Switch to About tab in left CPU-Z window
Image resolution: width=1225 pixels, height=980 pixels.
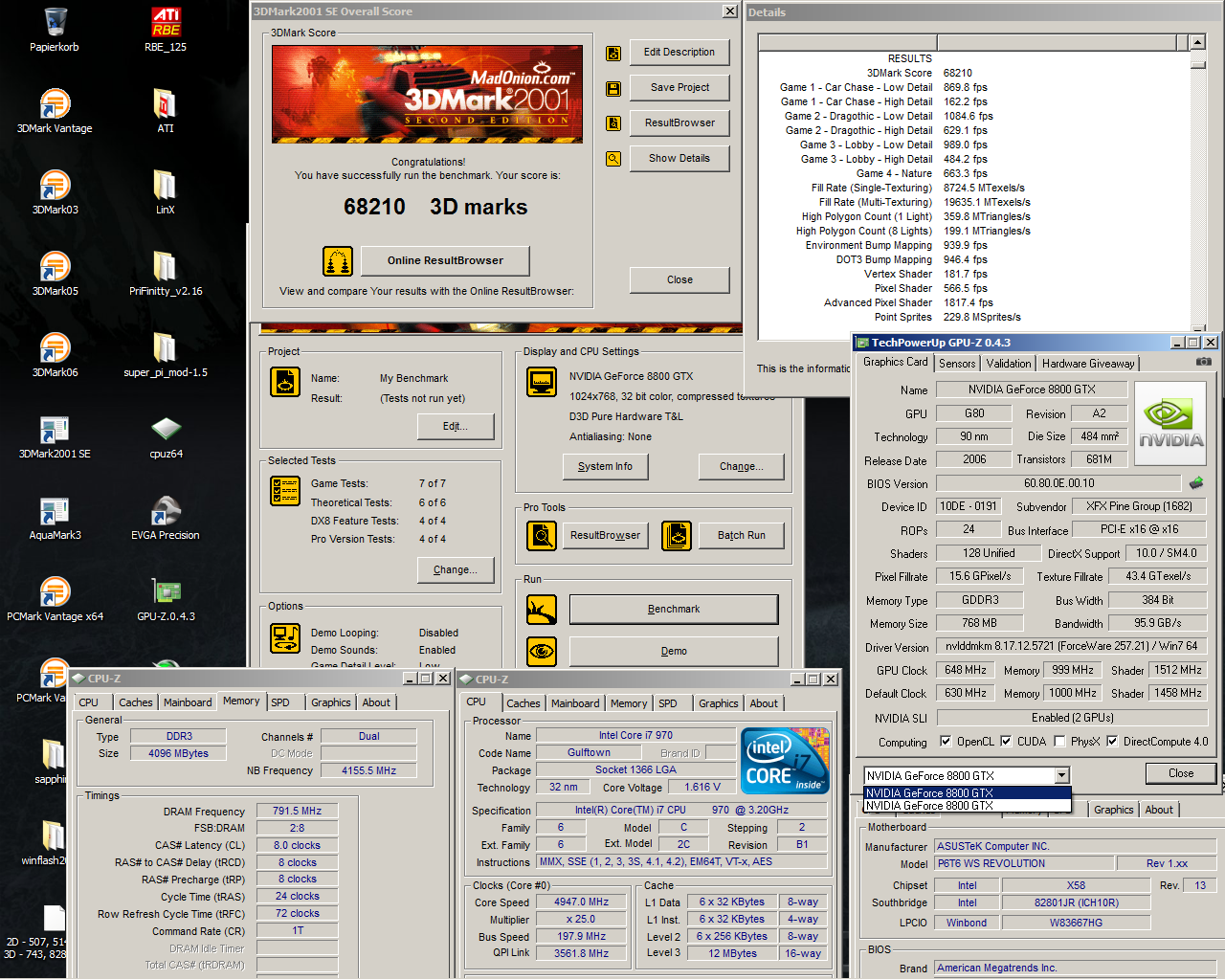(x=376, y=702)
